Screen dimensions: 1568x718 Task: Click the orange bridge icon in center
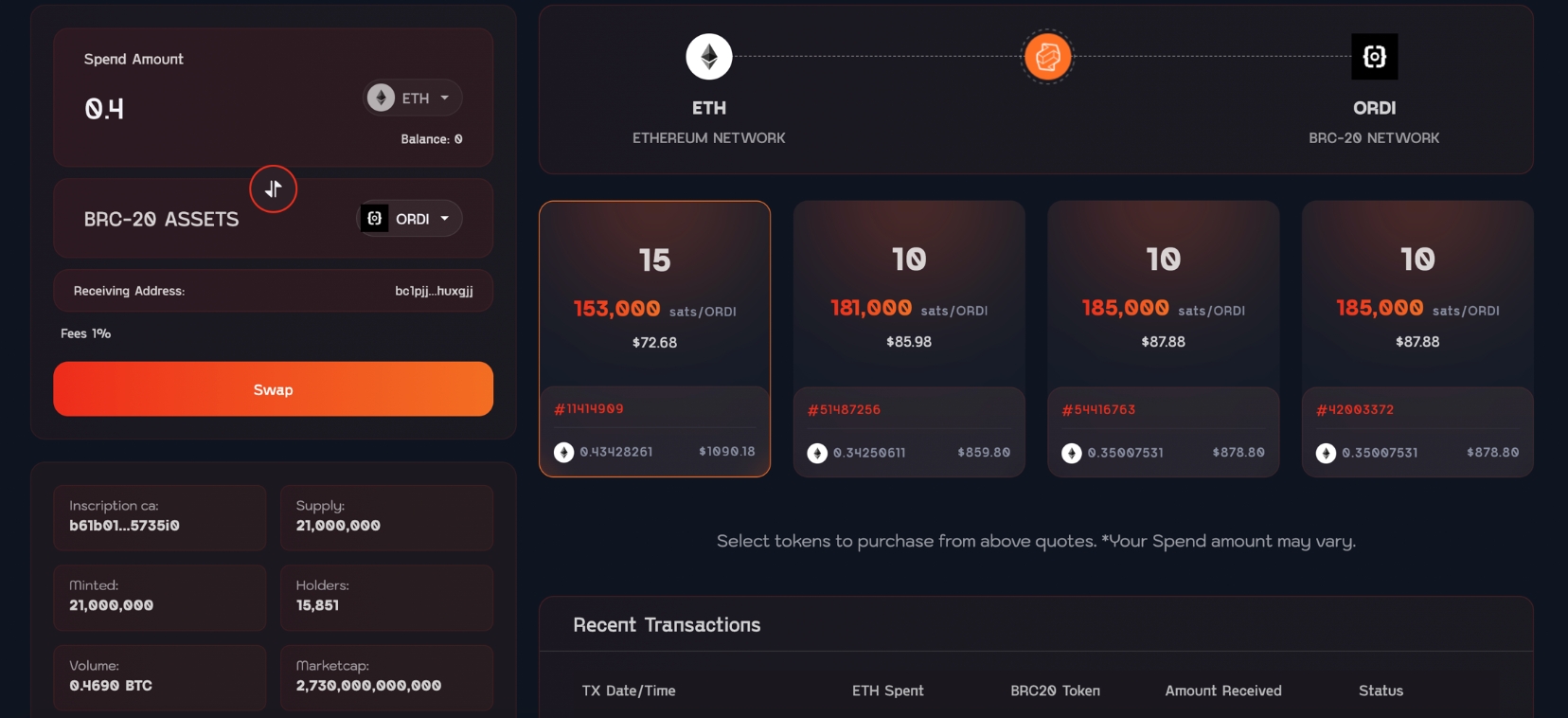(1047, 57)
